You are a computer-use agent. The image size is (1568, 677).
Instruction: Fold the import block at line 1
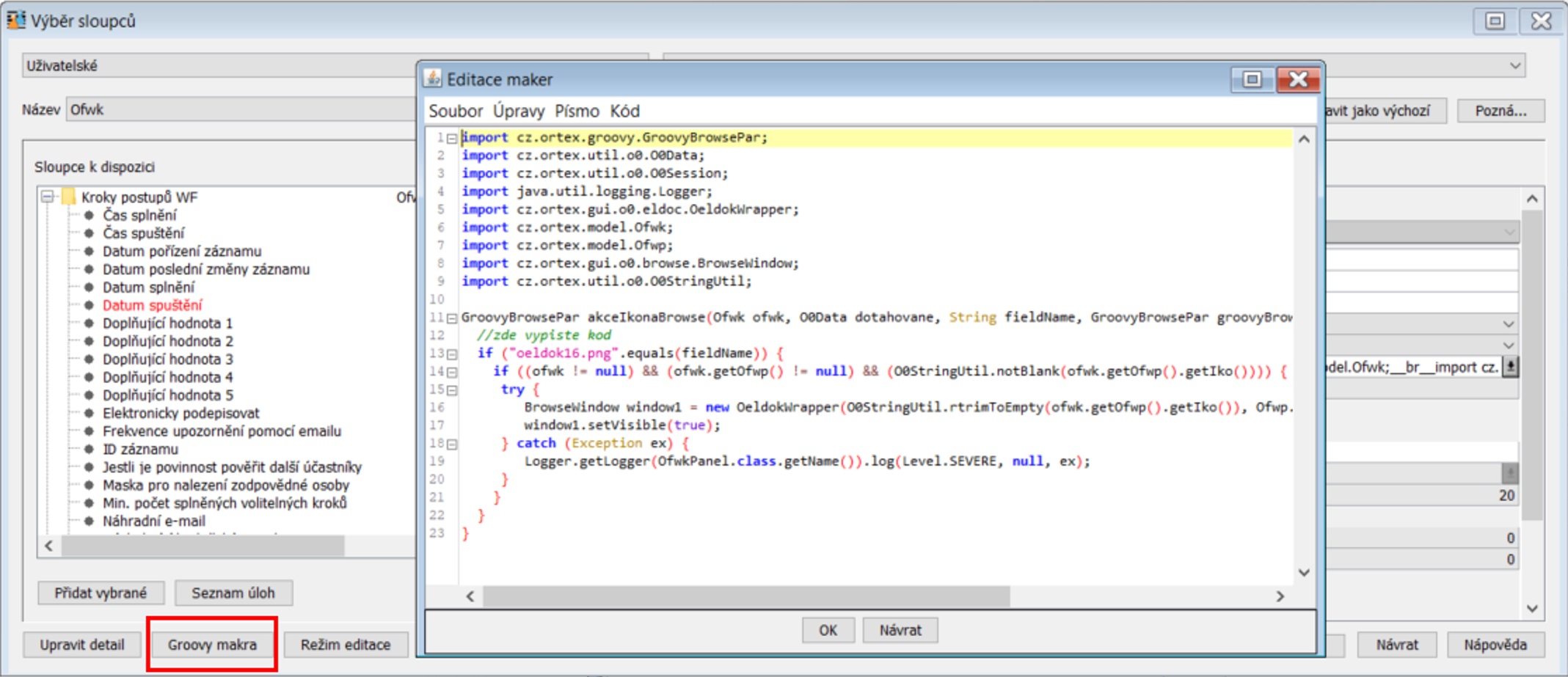(x=452, y=139)
